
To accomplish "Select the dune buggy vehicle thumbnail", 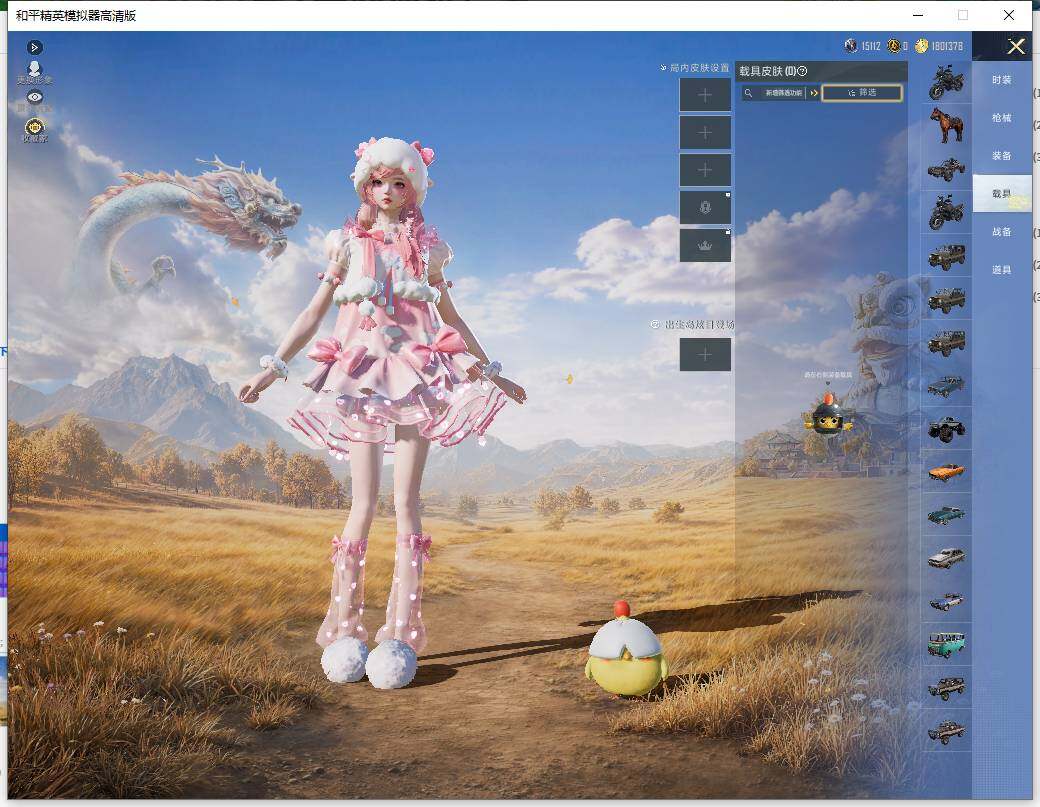I will tap(946, 168).
